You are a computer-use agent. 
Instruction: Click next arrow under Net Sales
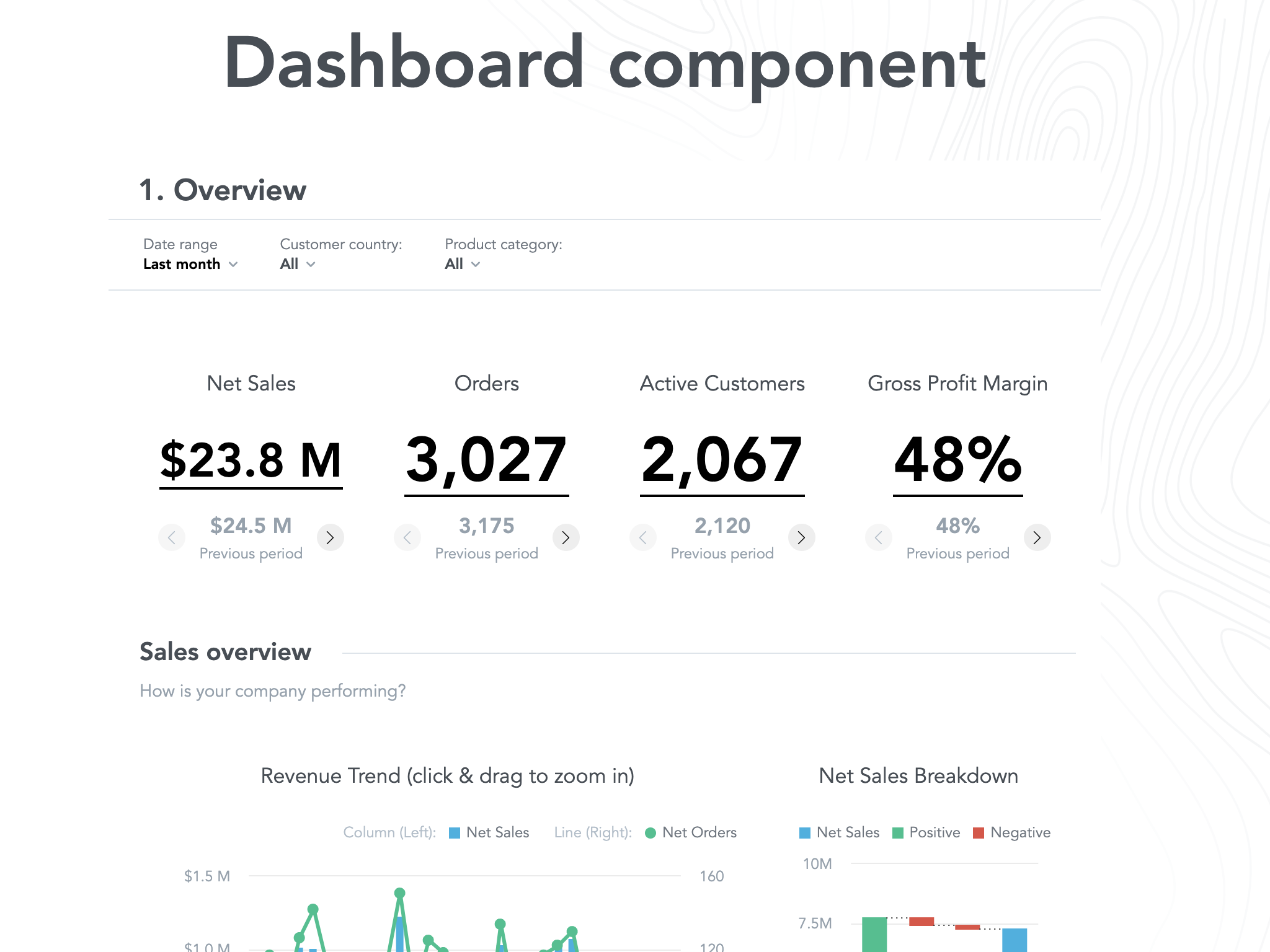pos(330,537)
